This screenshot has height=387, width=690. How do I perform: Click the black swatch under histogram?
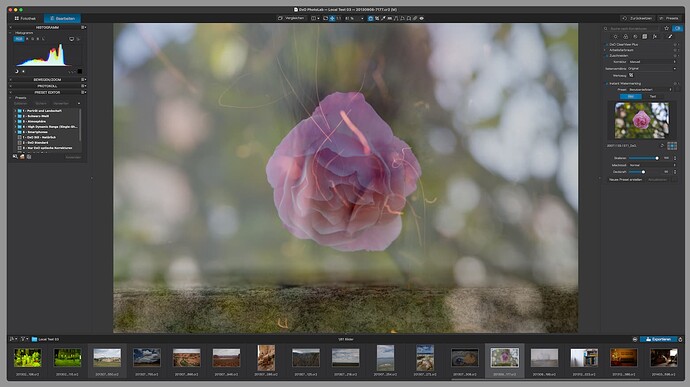[x=80, y=71]
